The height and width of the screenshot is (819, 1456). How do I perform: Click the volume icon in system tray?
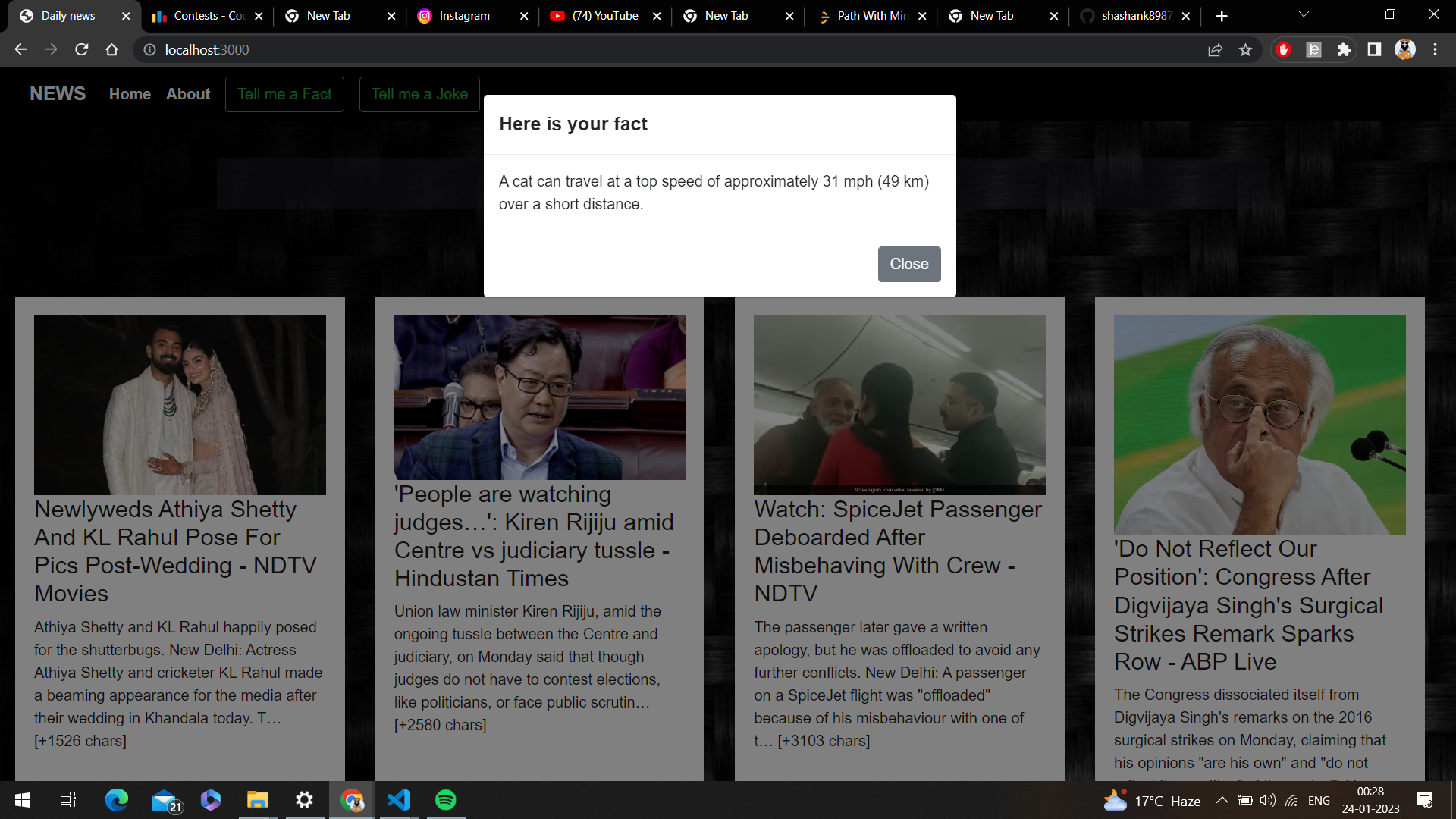pyautogui.click(x=1267, y=800)
